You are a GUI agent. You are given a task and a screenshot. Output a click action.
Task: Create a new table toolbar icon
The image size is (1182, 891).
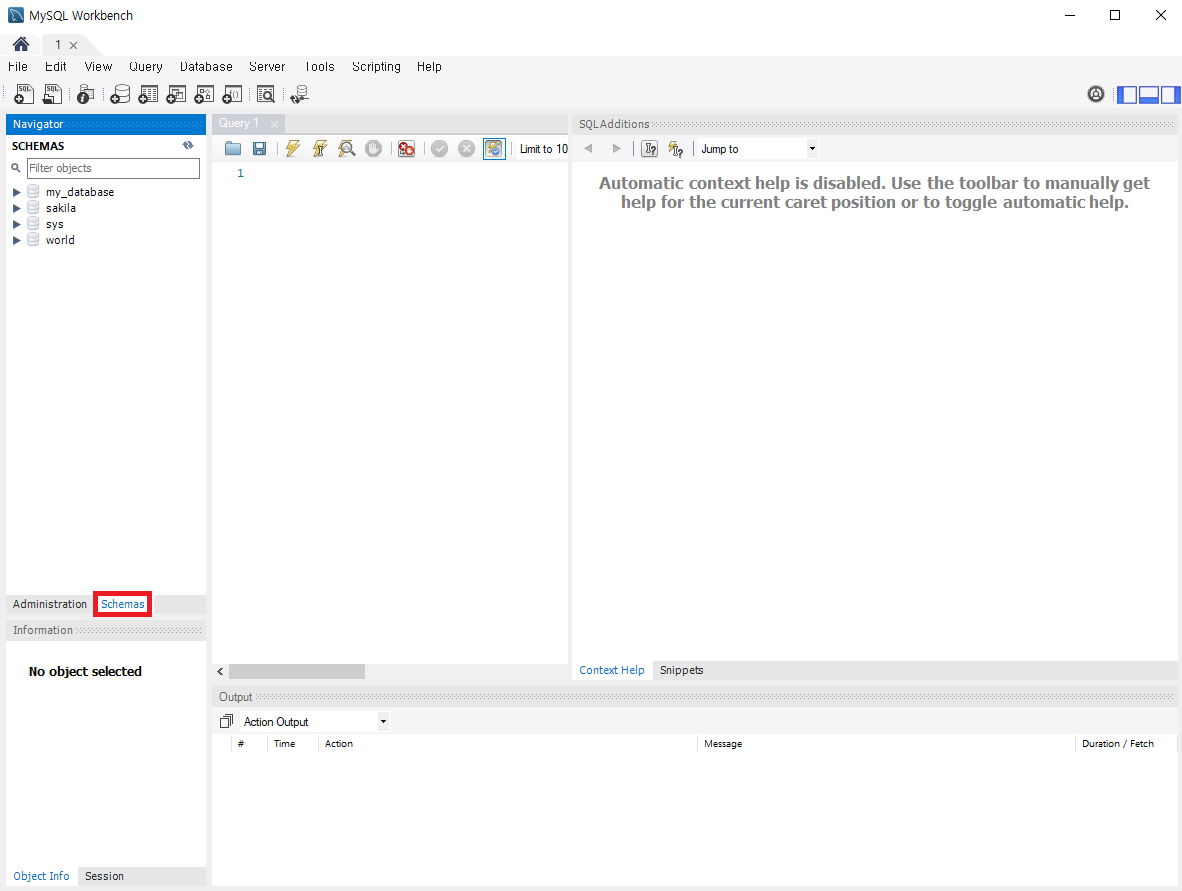[x=149, y=94]
